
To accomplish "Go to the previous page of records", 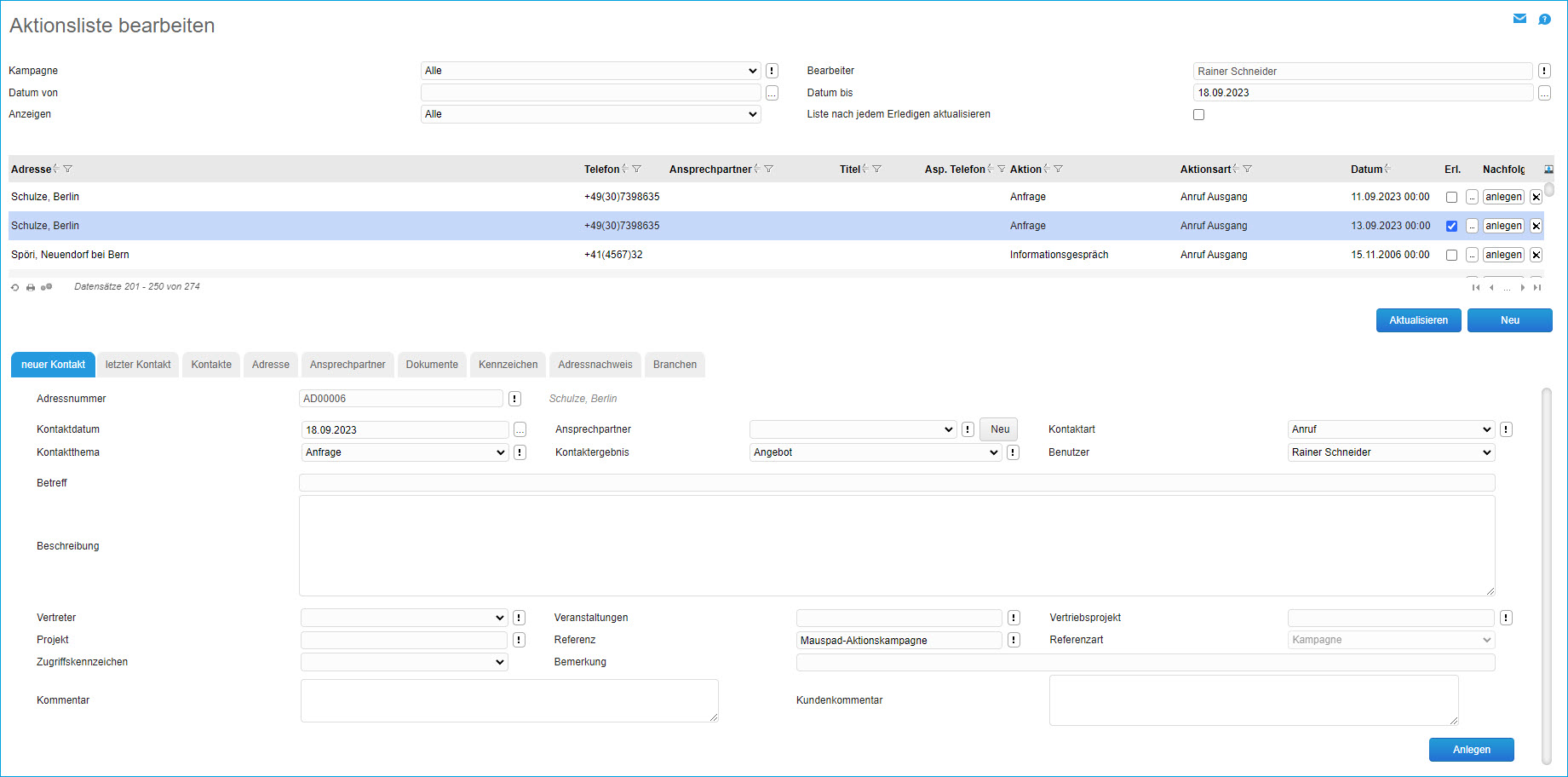I will [1491, 288].
